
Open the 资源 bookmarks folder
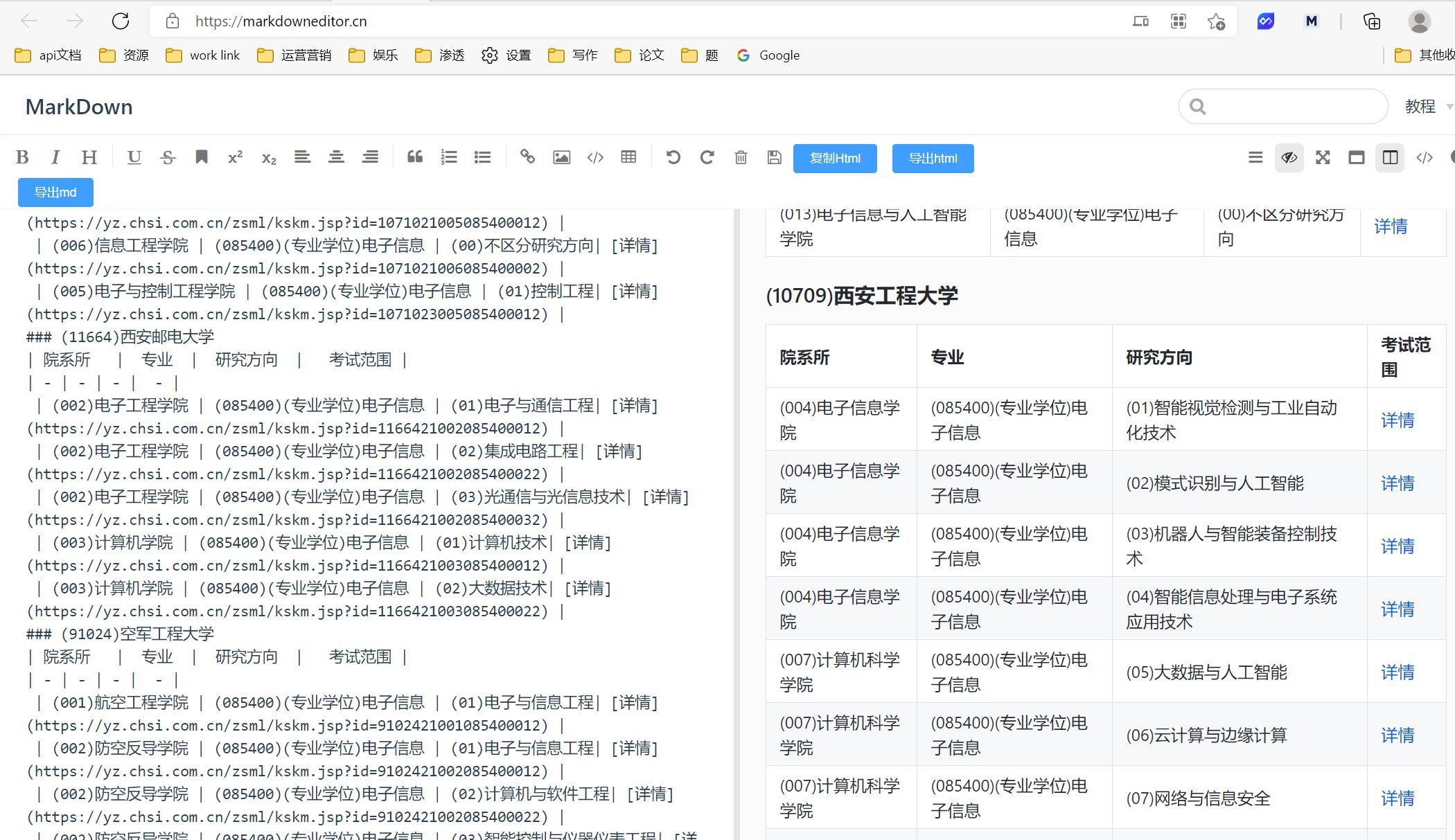[x=124, y=55]
